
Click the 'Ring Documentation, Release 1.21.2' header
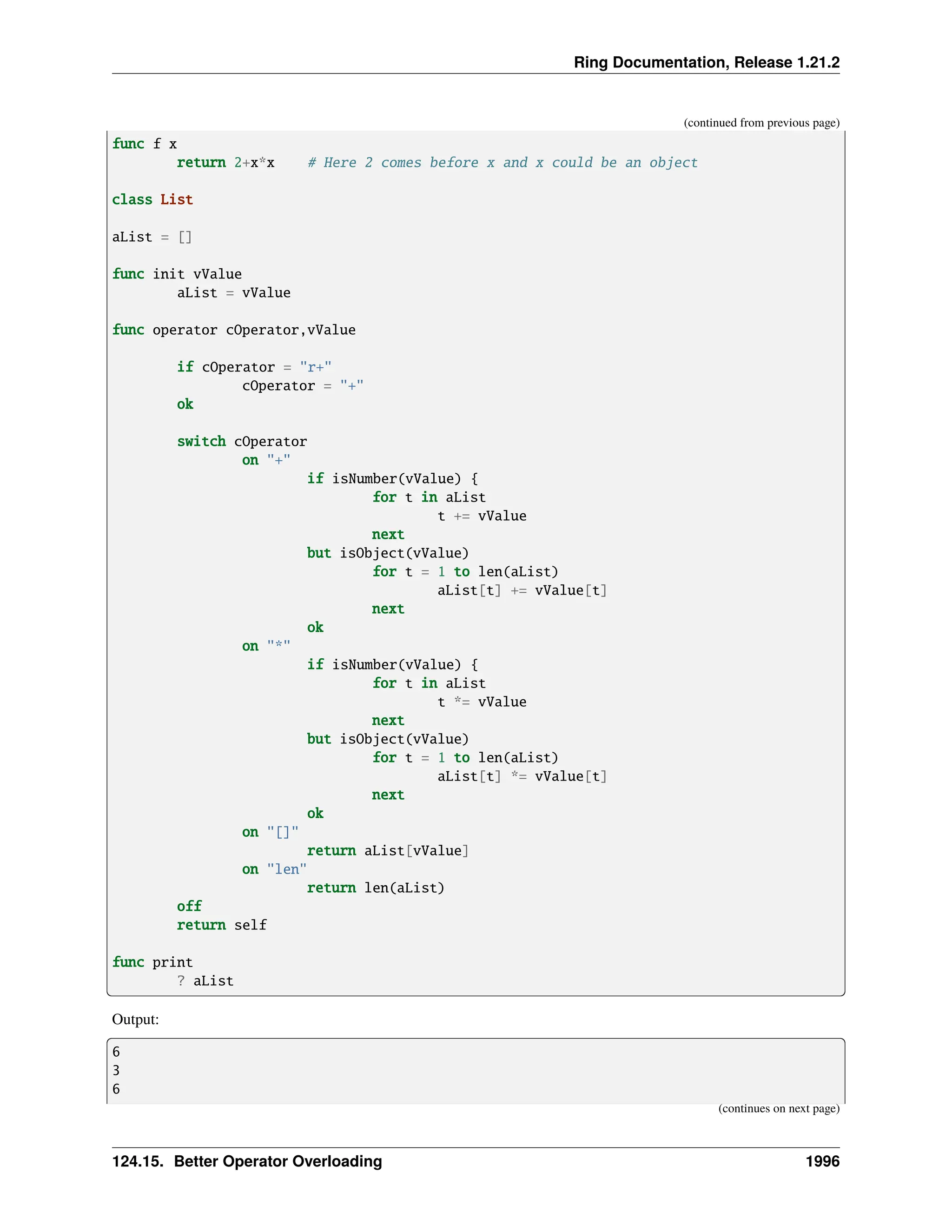706,62
